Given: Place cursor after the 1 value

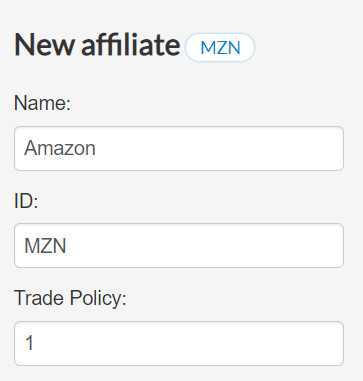Looking at the screenshot, I should [35, 343].
